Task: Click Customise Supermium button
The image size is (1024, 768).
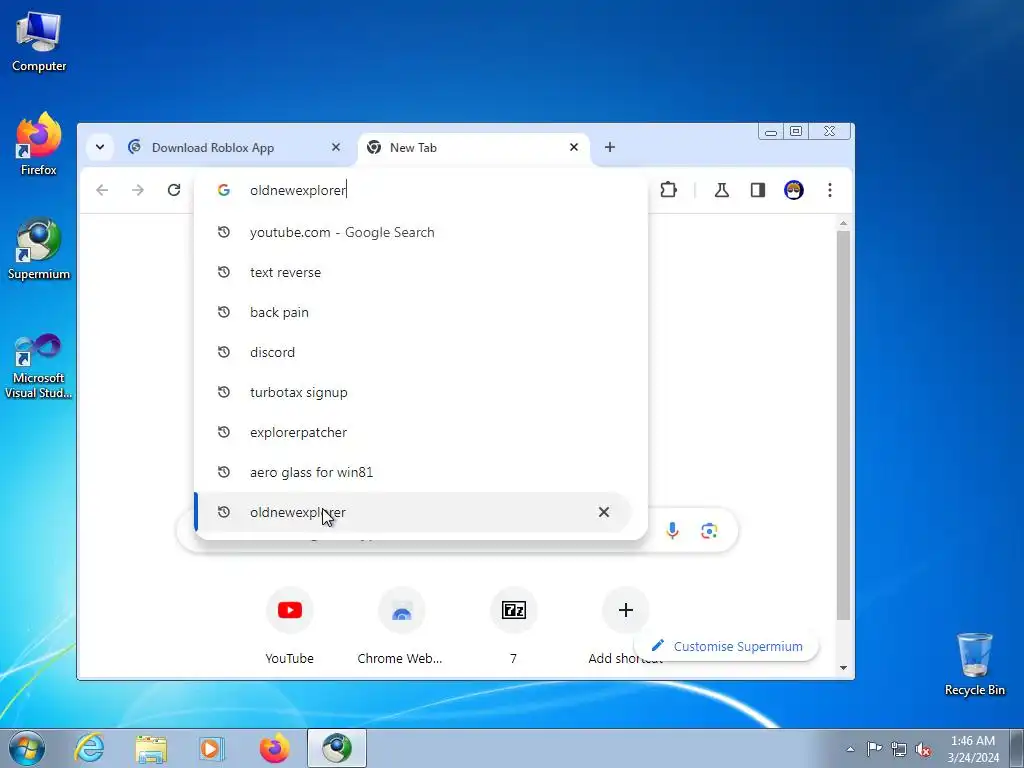Action: click(x=727, y=647)
